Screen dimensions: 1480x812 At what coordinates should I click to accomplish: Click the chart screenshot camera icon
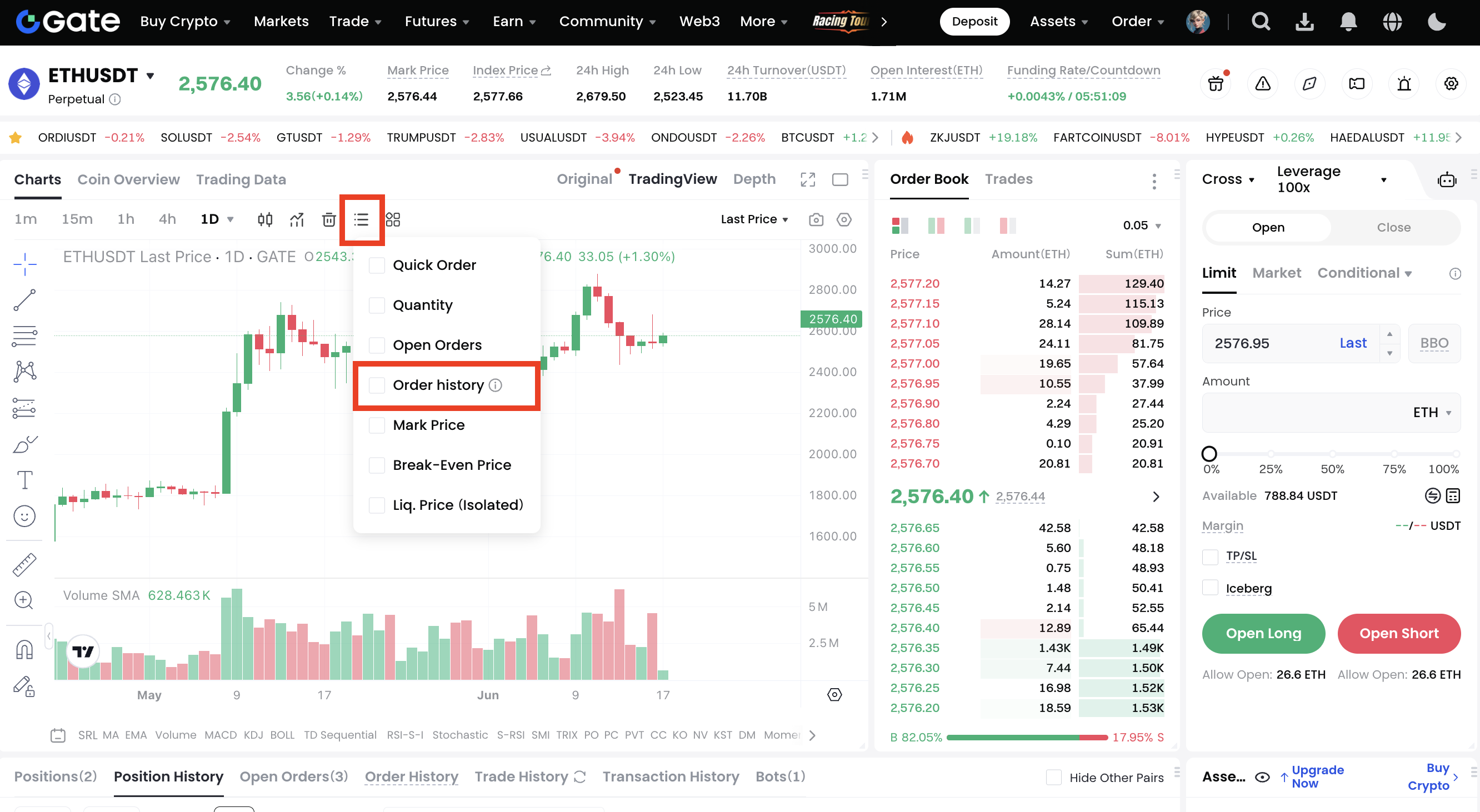(816, 219)
